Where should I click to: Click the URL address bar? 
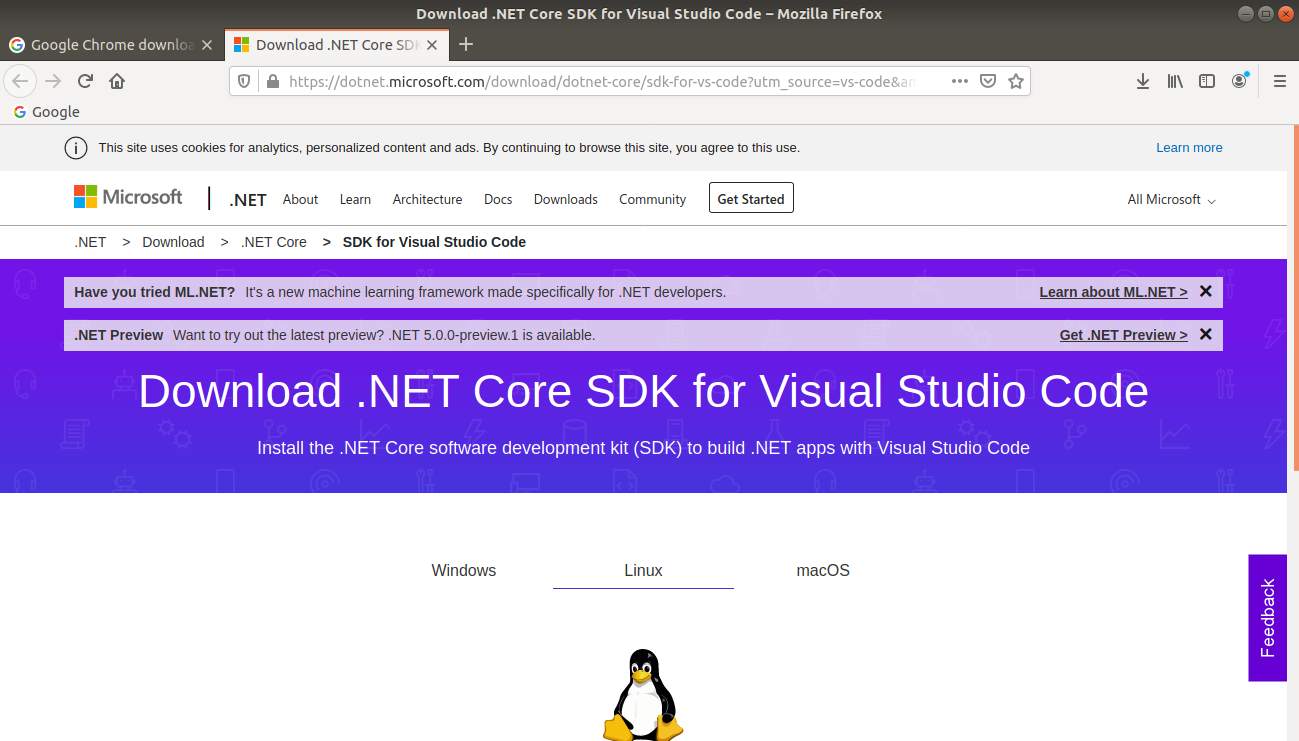(x=600, y=81)
